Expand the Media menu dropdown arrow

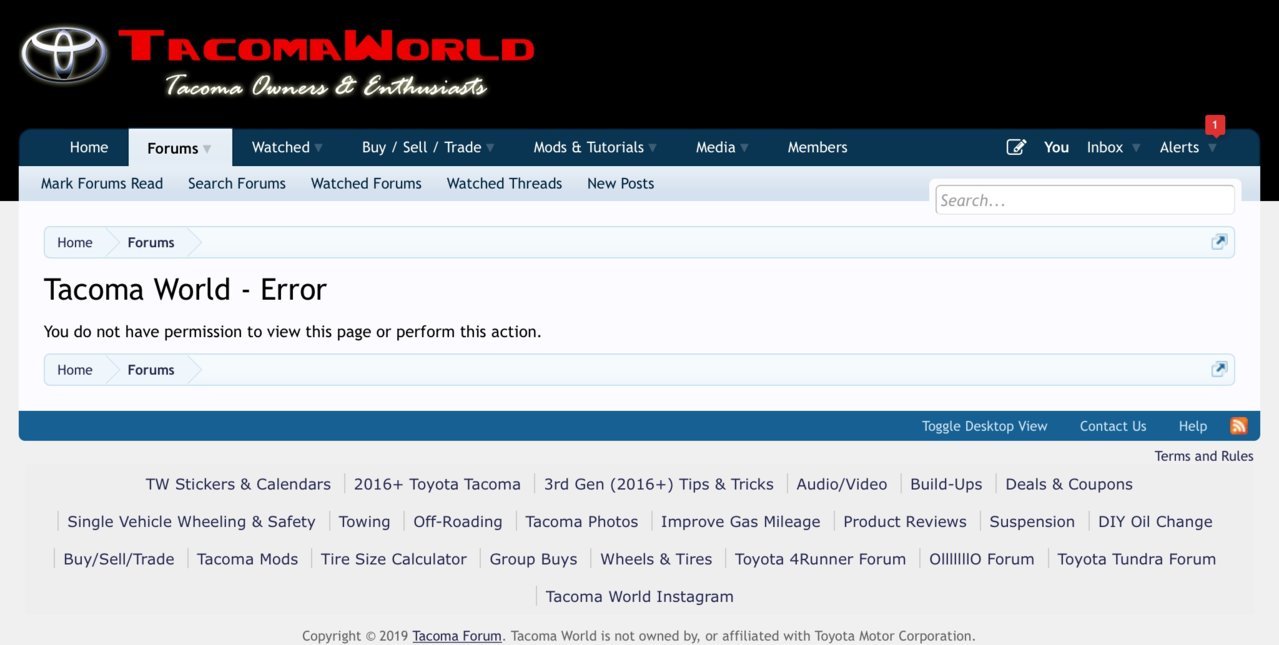tap(744, 148)
